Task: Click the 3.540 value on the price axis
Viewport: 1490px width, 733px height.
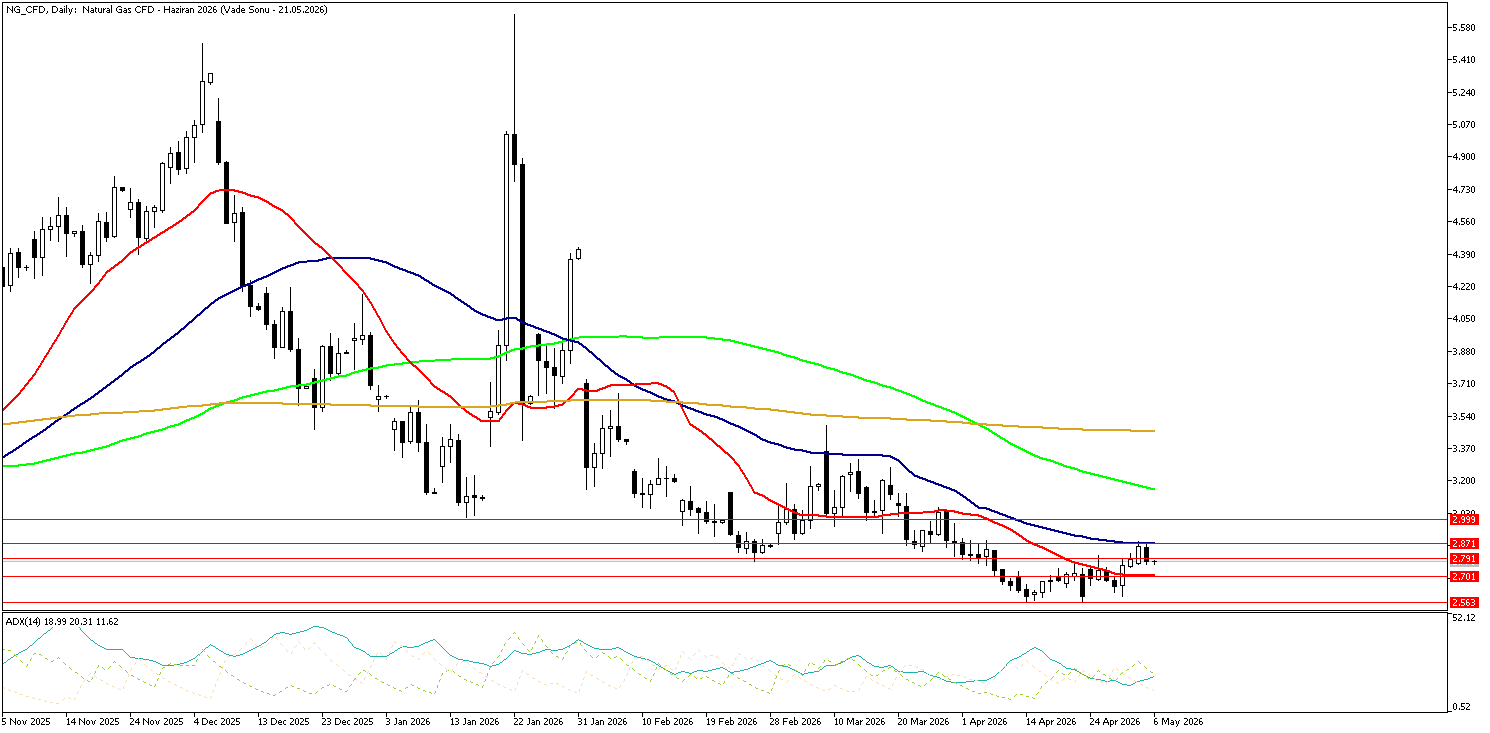Action: pos(1466,416)
